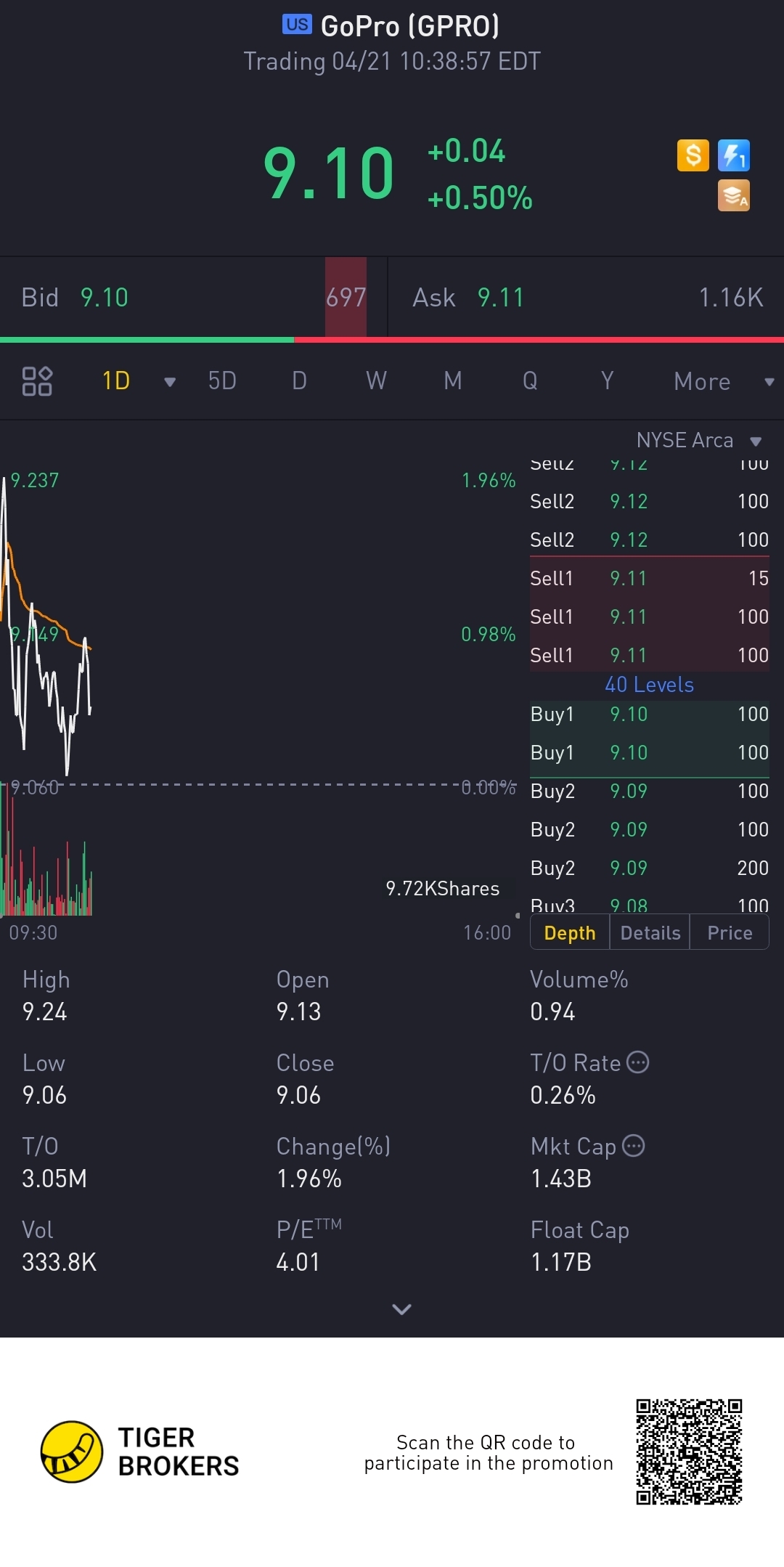Tap the QR code image

[x=689, y=1452]
